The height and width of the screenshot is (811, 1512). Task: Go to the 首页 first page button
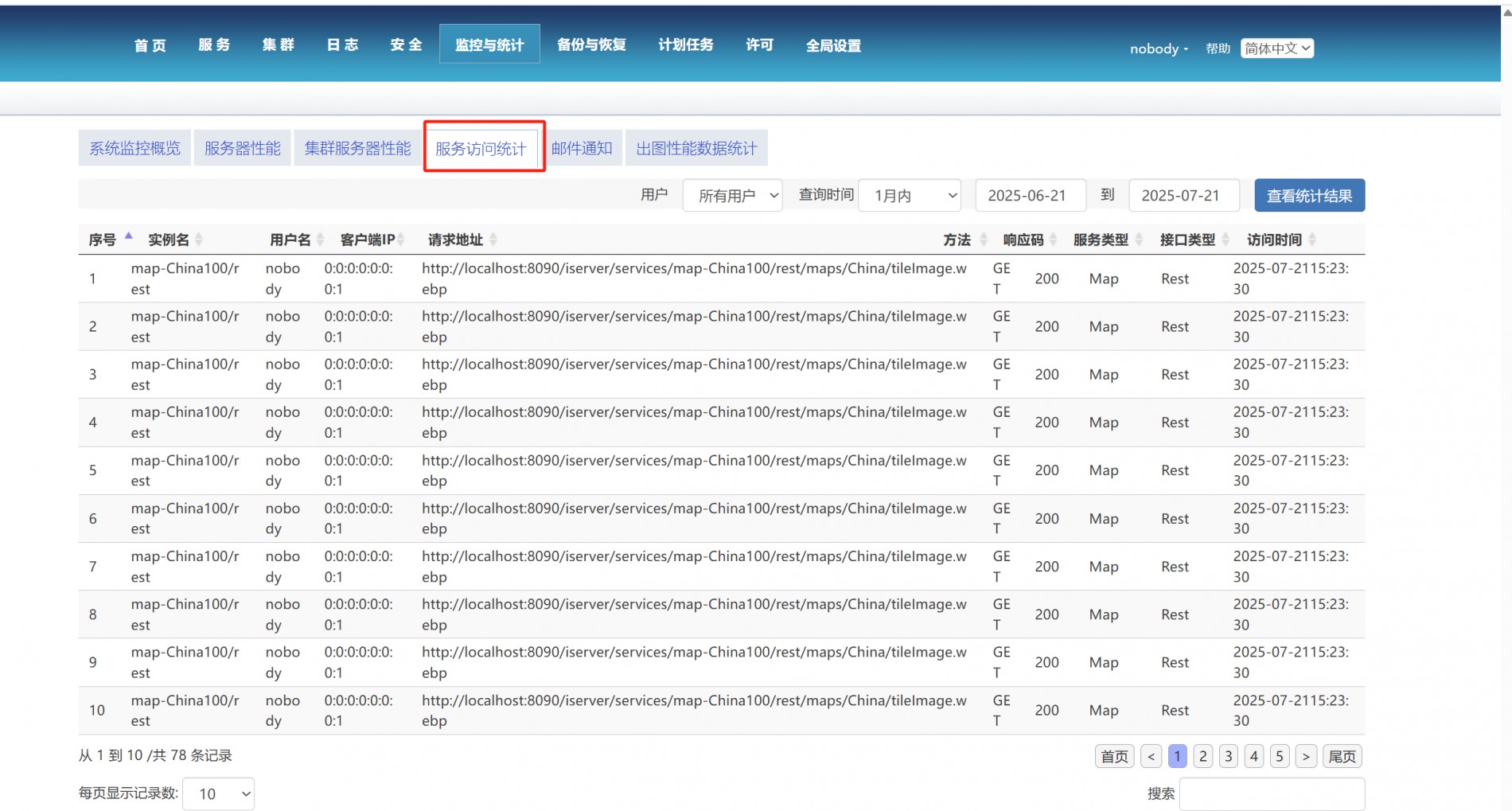point(1115,756)
